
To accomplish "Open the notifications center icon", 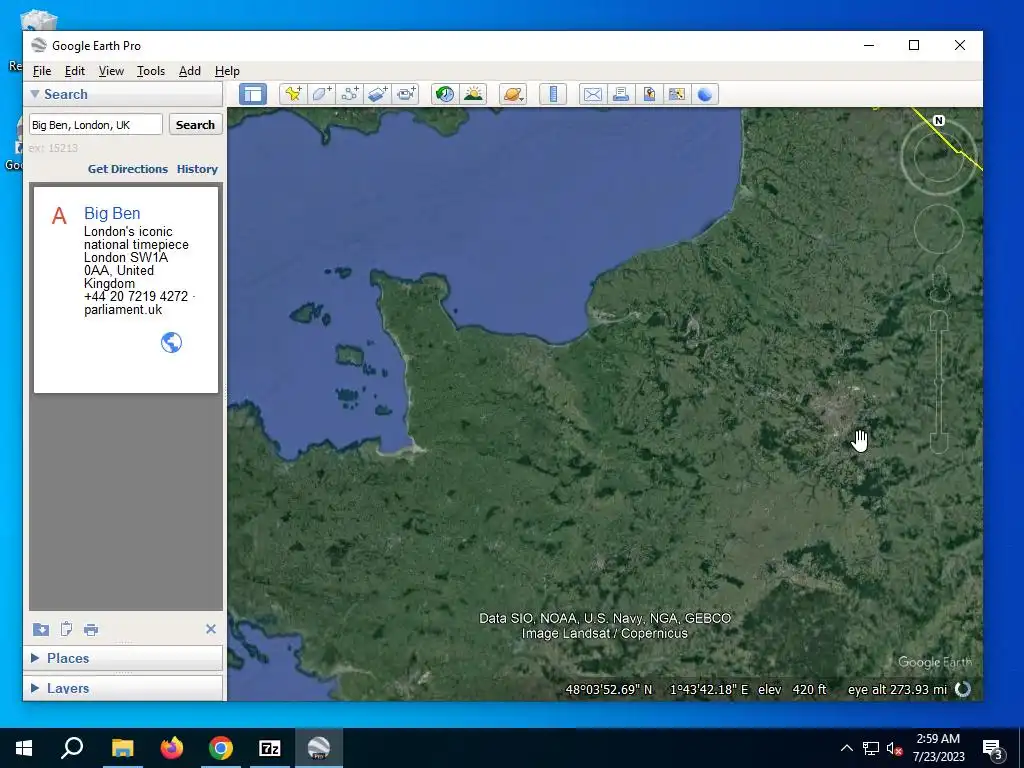I will tap(993, 748).
